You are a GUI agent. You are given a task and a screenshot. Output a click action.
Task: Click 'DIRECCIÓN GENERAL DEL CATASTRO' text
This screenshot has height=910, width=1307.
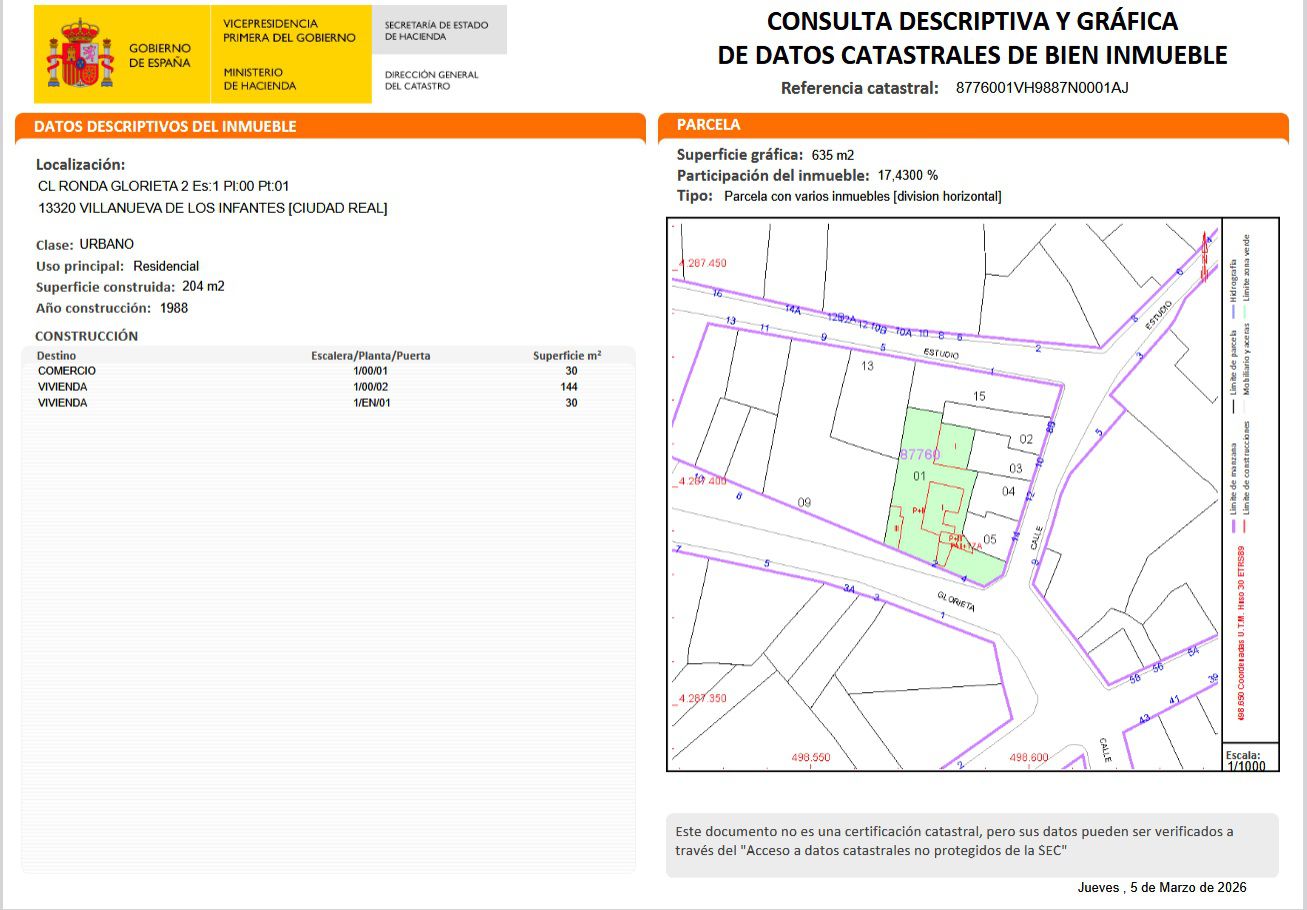tap(432, 80)
